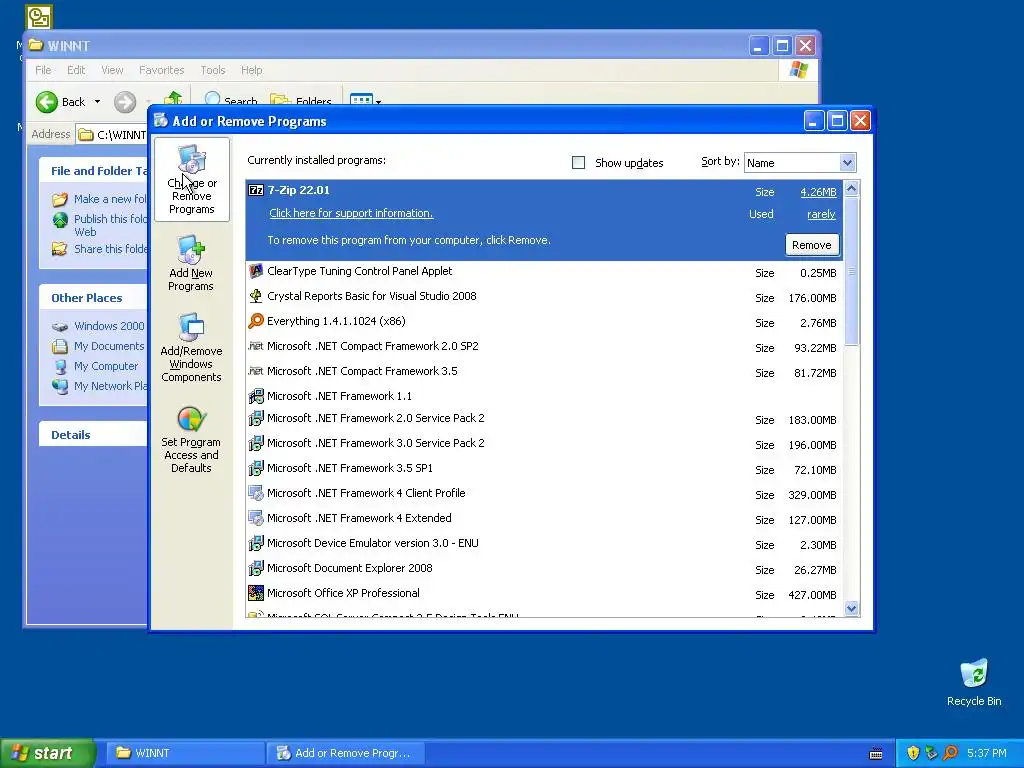Click Back arrow in WINNT window

47,102
